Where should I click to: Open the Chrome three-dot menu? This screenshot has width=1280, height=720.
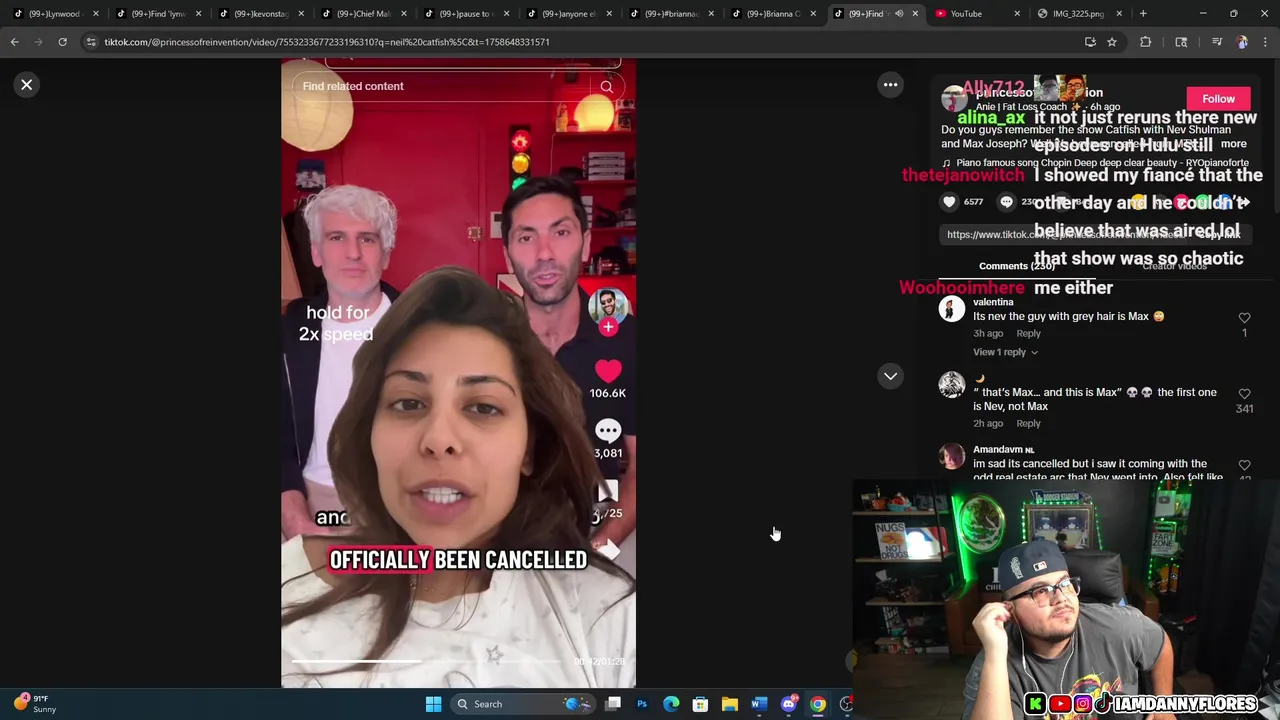1265,42
